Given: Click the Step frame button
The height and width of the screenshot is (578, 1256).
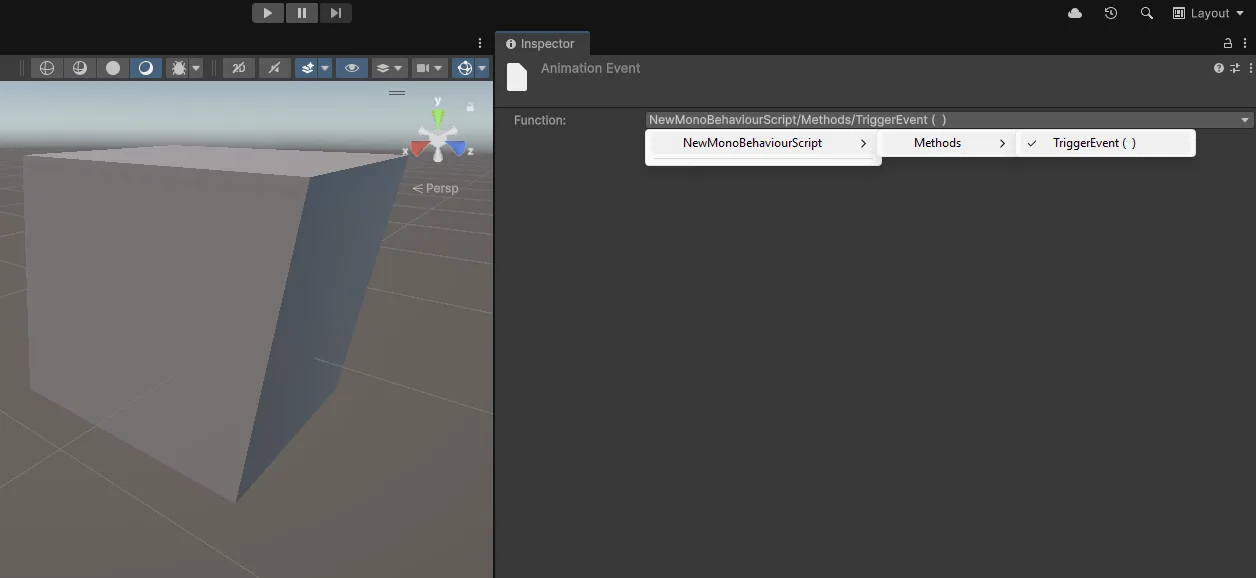Looking at the screenshot, I should point(336,13).
